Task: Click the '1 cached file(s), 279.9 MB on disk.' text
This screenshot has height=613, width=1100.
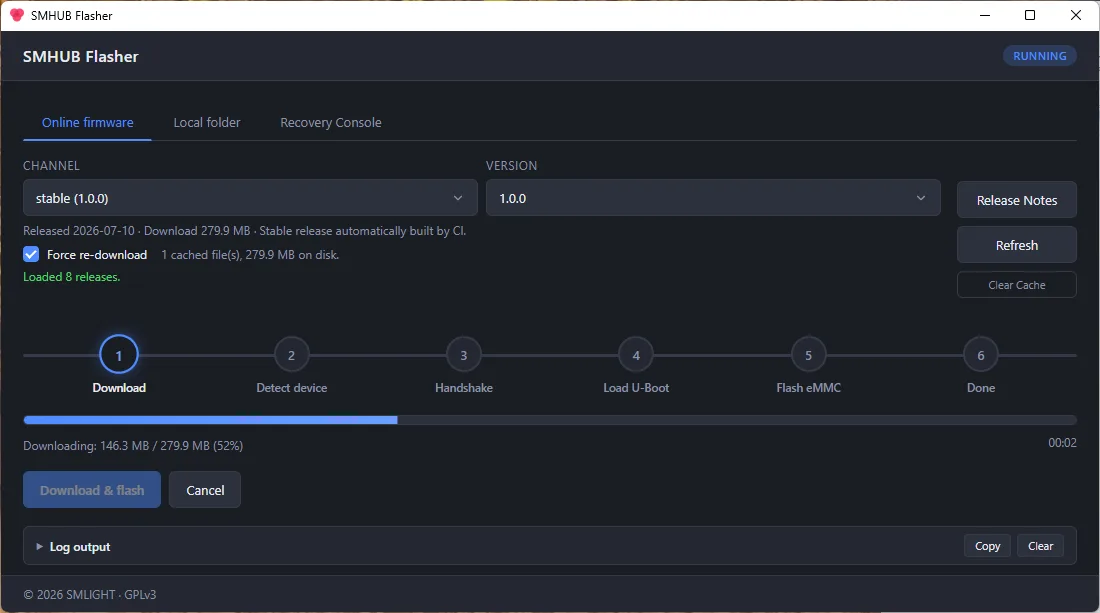Action: (x=250, y=255)
